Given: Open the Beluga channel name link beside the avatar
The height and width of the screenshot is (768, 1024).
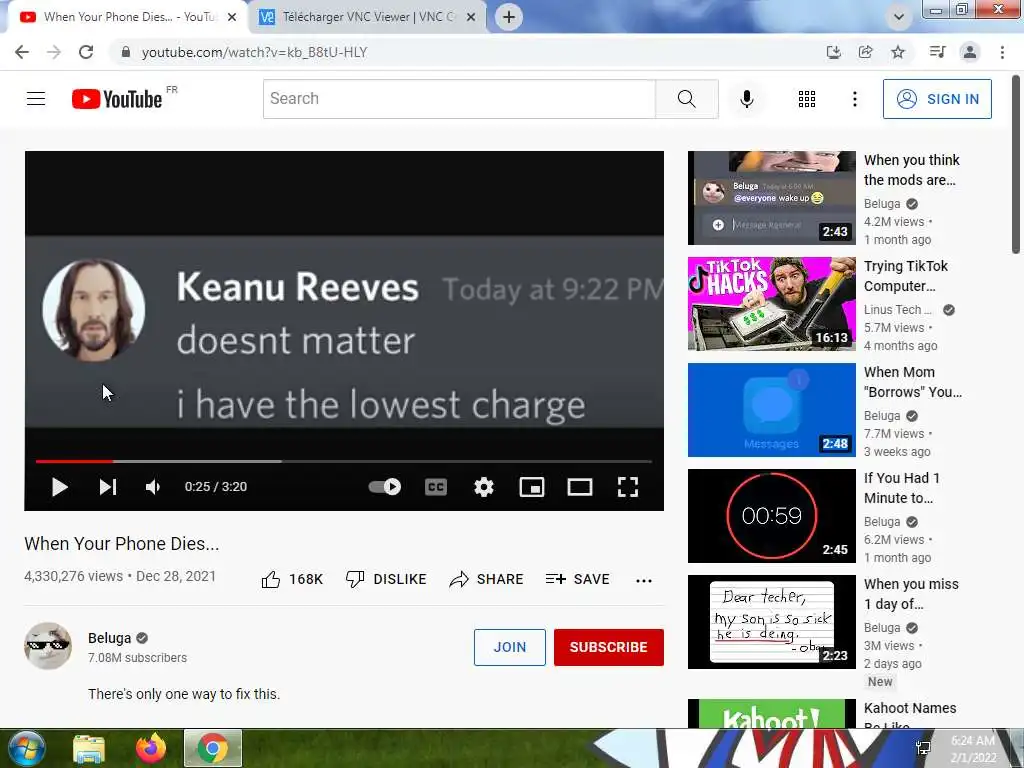Looking at the screenshot, I should (x=110, y=638).
